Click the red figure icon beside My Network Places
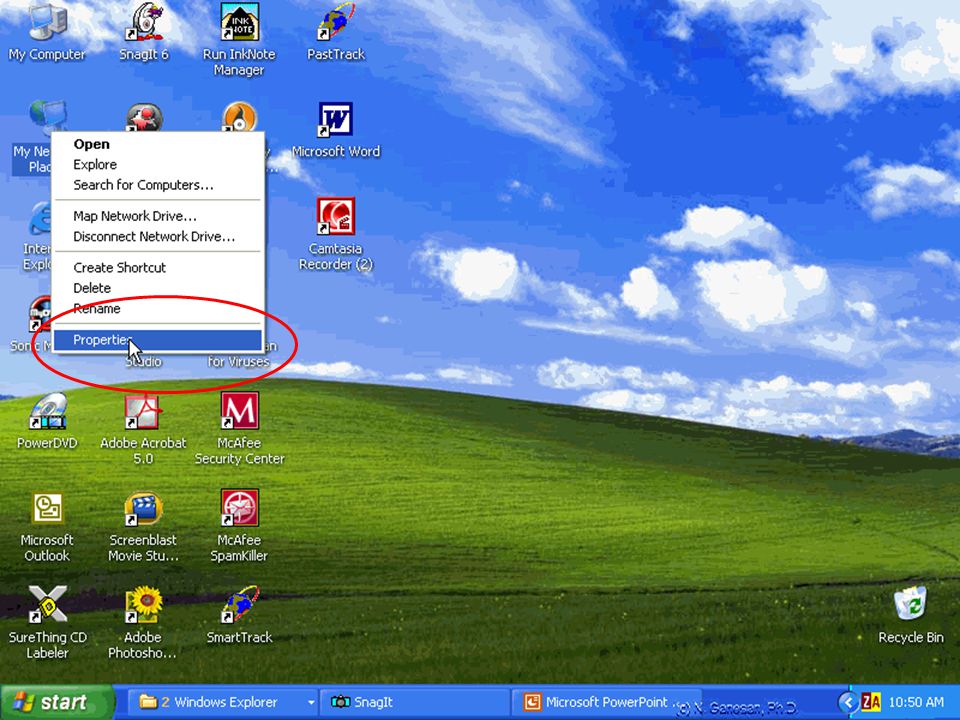960x720 pixels. tap(144, 117)
